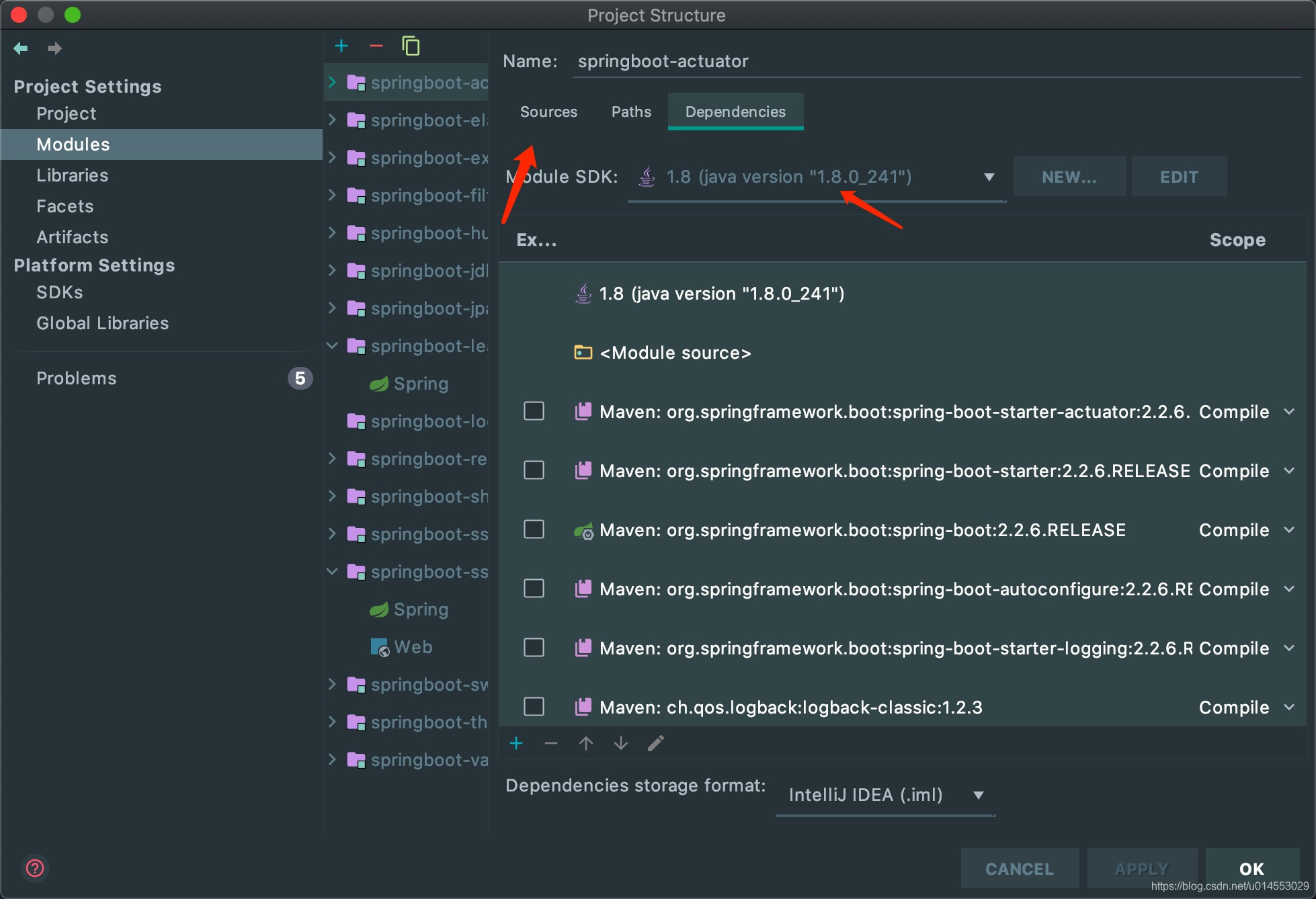Image resolution: width=1316 pixels, height=899 pixels.
Task: Open the Module SDK dropdown
Action: 817,177
